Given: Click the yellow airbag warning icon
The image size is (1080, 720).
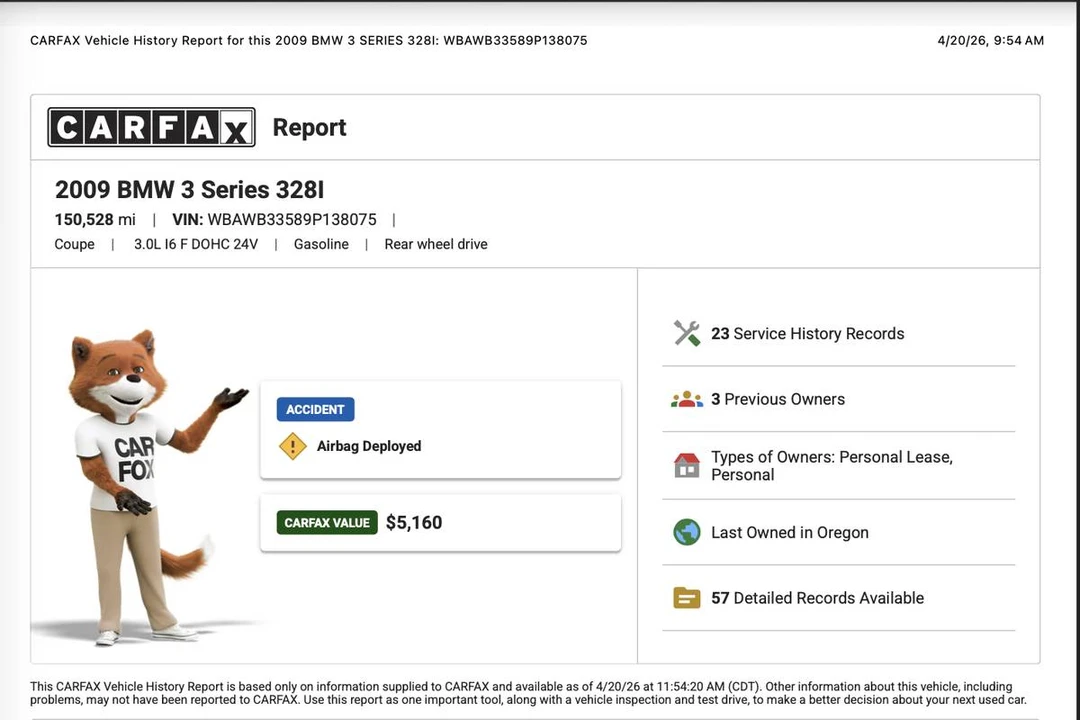Looking at the screenshot, I should [293, 446].
